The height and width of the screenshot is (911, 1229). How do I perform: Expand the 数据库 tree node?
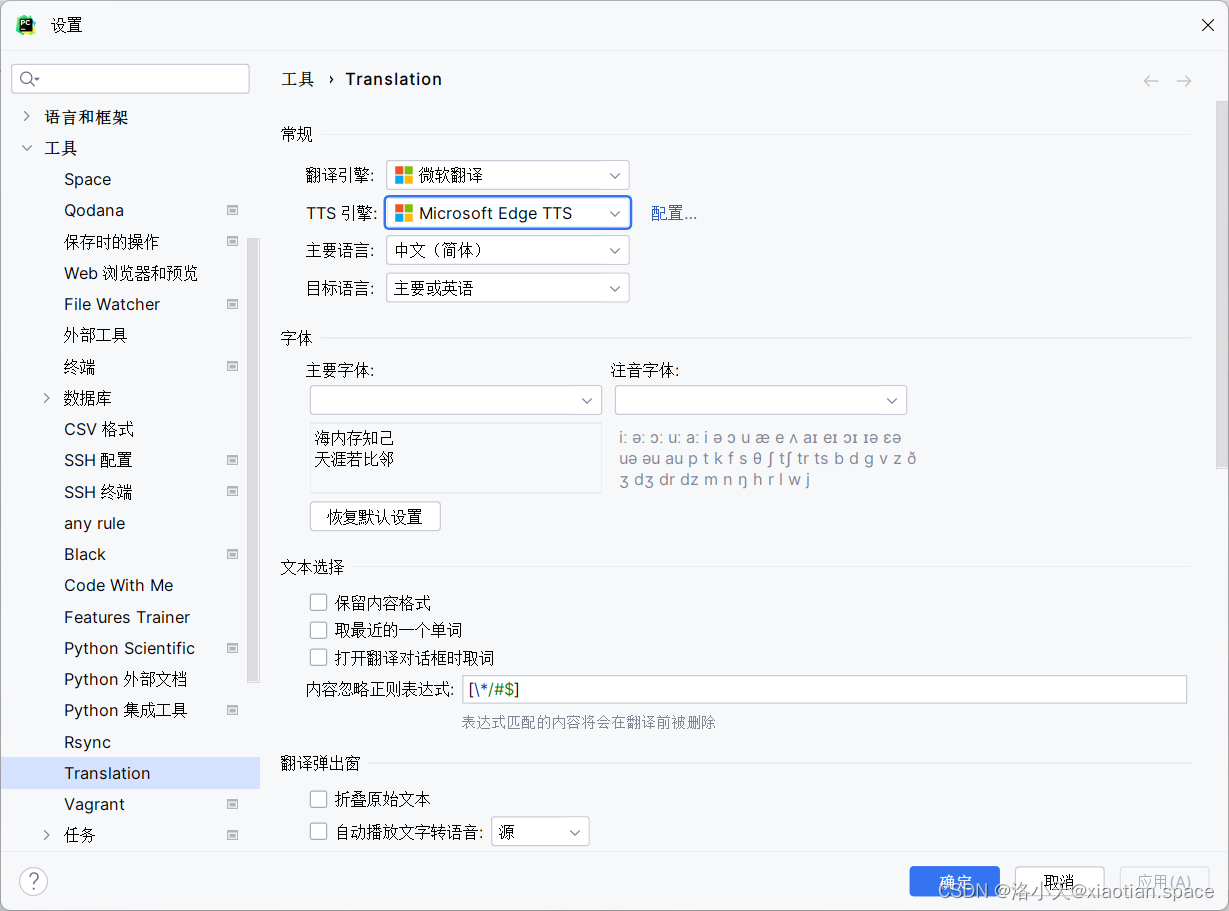46,398
